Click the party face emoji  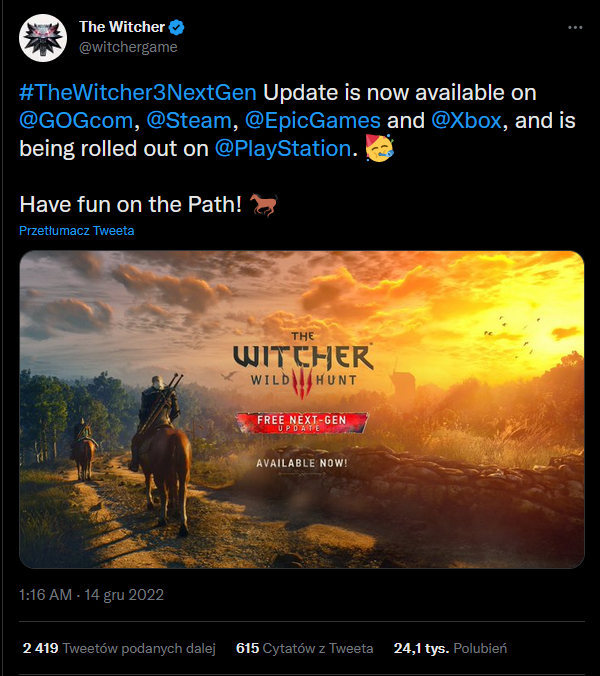[x=380, y=149]
